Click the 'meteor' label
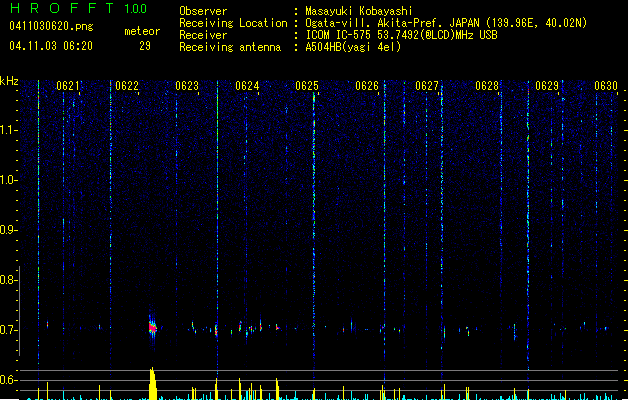This screenshot has width=629, height=400. (x=142, y=31)
